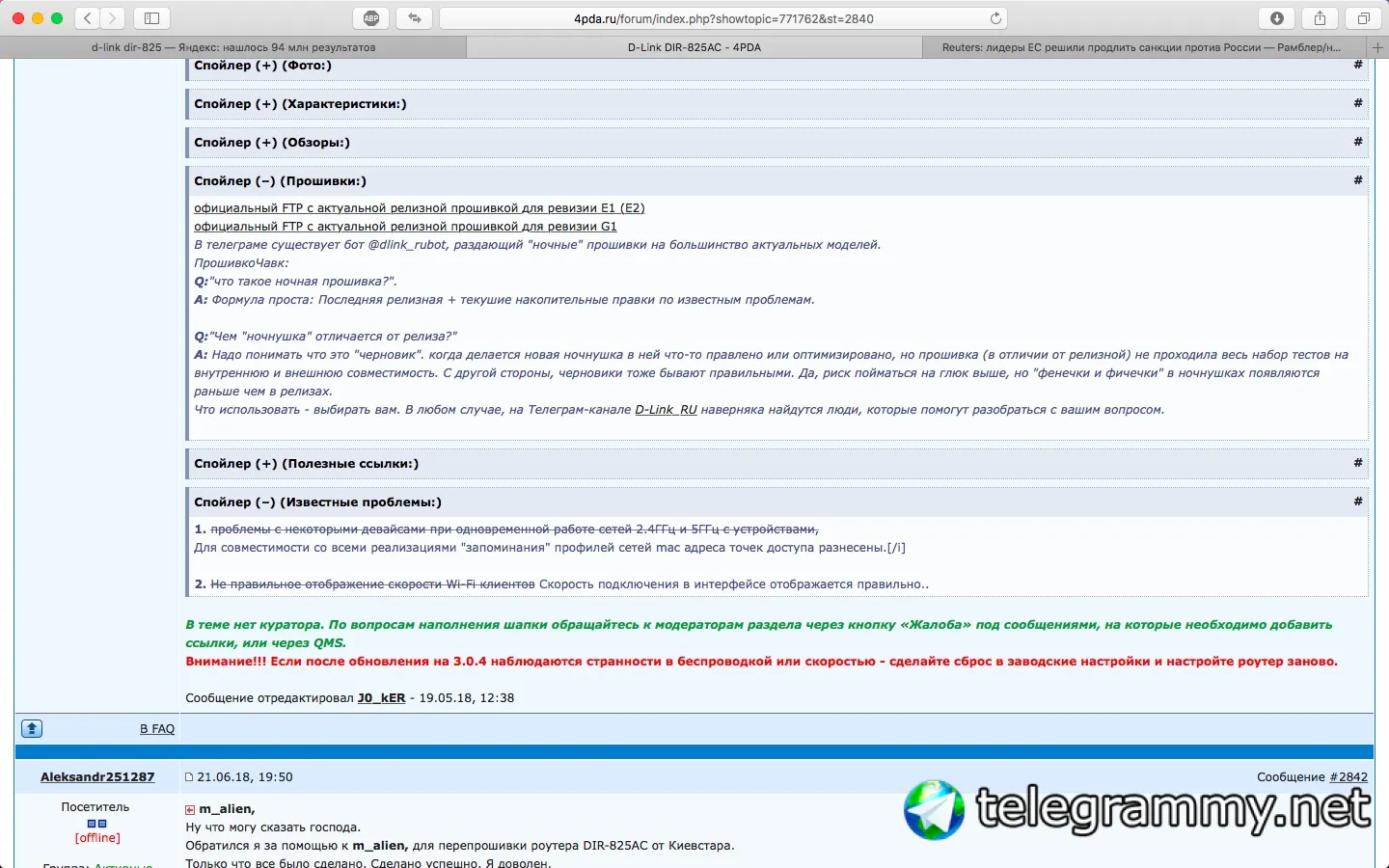Click the arrows extension icon beside ABP

pyautogui.click(x=415, y=18)
